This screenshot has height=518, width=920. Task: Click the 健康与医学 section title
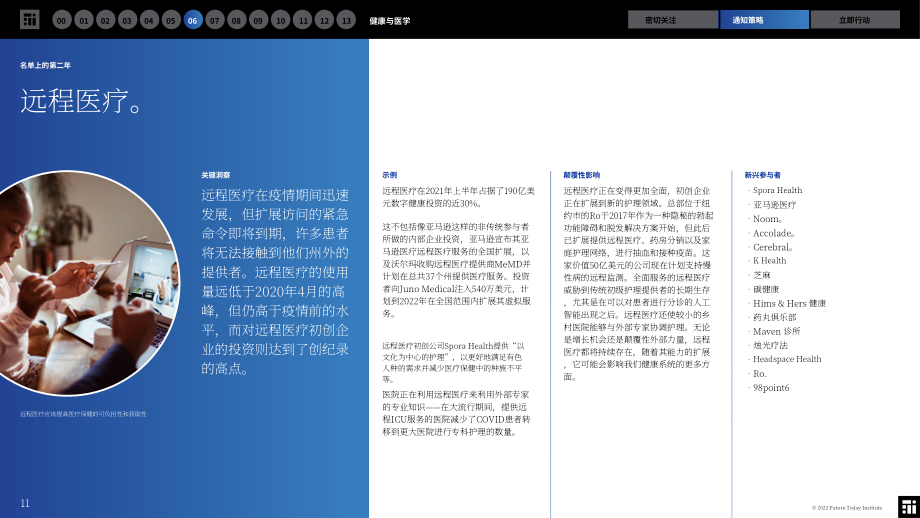pyautogui.click(x=390, y=21)
